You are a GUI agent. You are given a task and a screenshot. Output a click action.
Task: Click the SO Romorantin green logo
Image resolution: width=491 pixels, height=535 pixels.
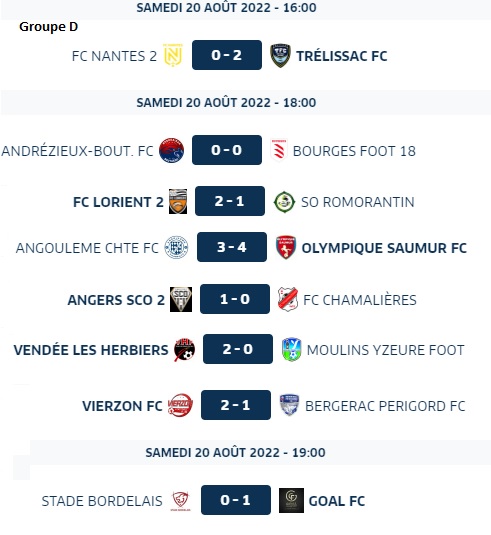click(x=284, y=202)
